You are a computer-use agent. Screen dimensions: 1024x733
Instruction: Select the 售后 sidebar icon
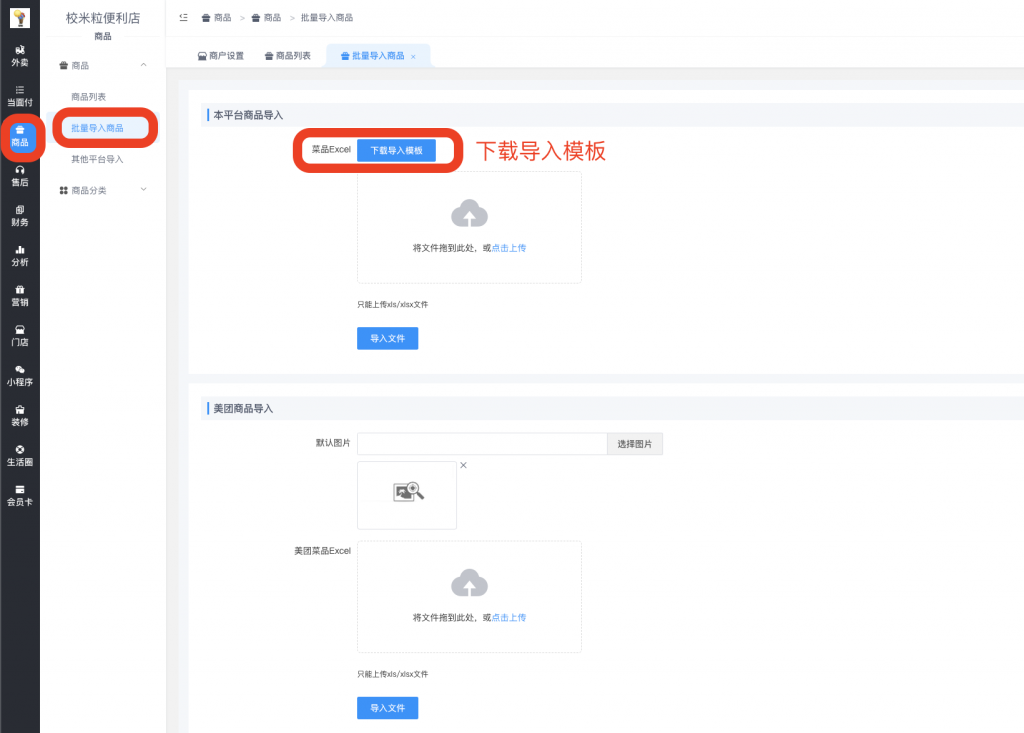tap(20, 175)
